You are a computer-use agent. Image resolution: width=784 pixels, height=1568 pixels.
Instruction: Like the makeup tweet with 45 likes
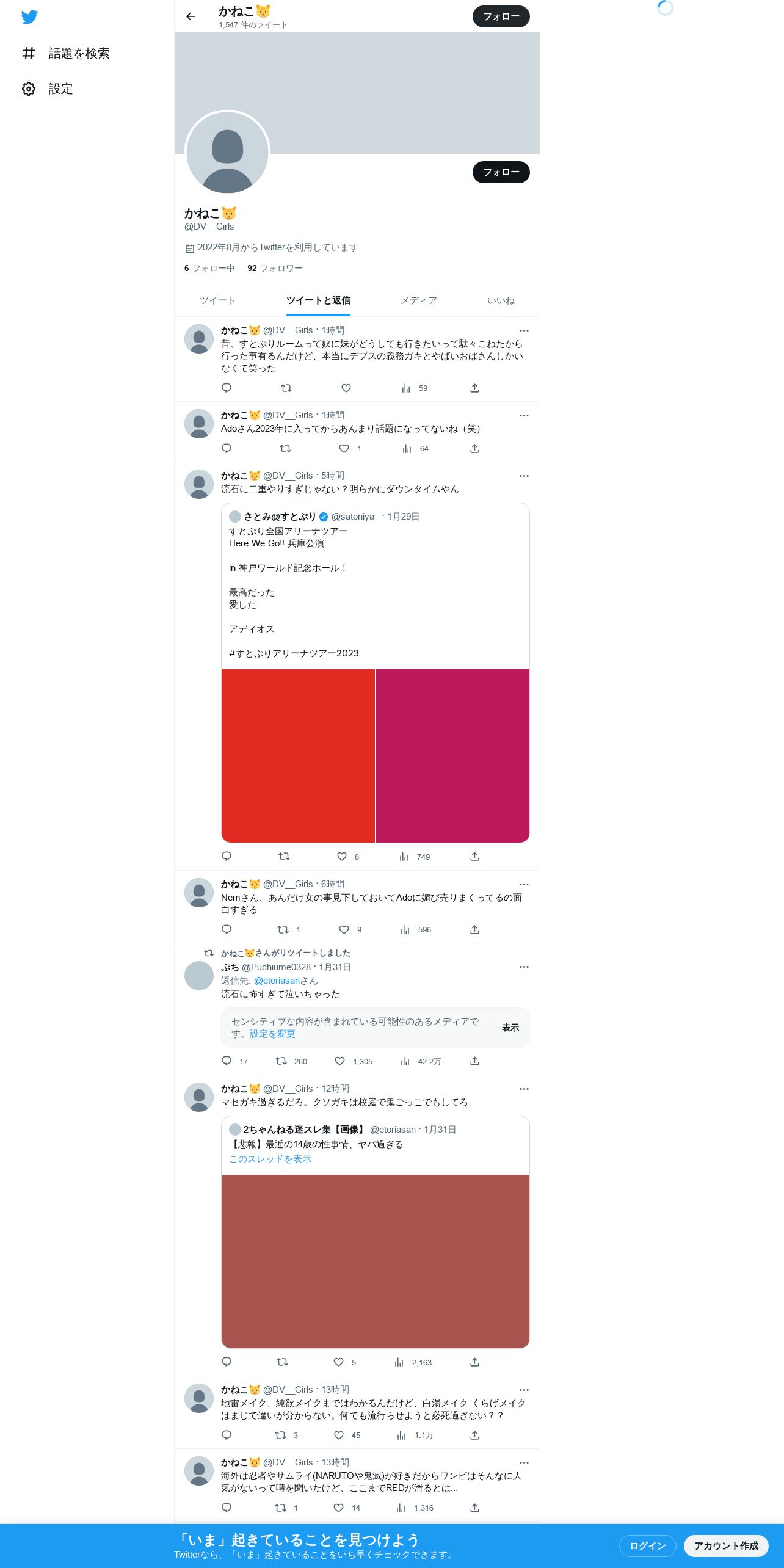339,1436
